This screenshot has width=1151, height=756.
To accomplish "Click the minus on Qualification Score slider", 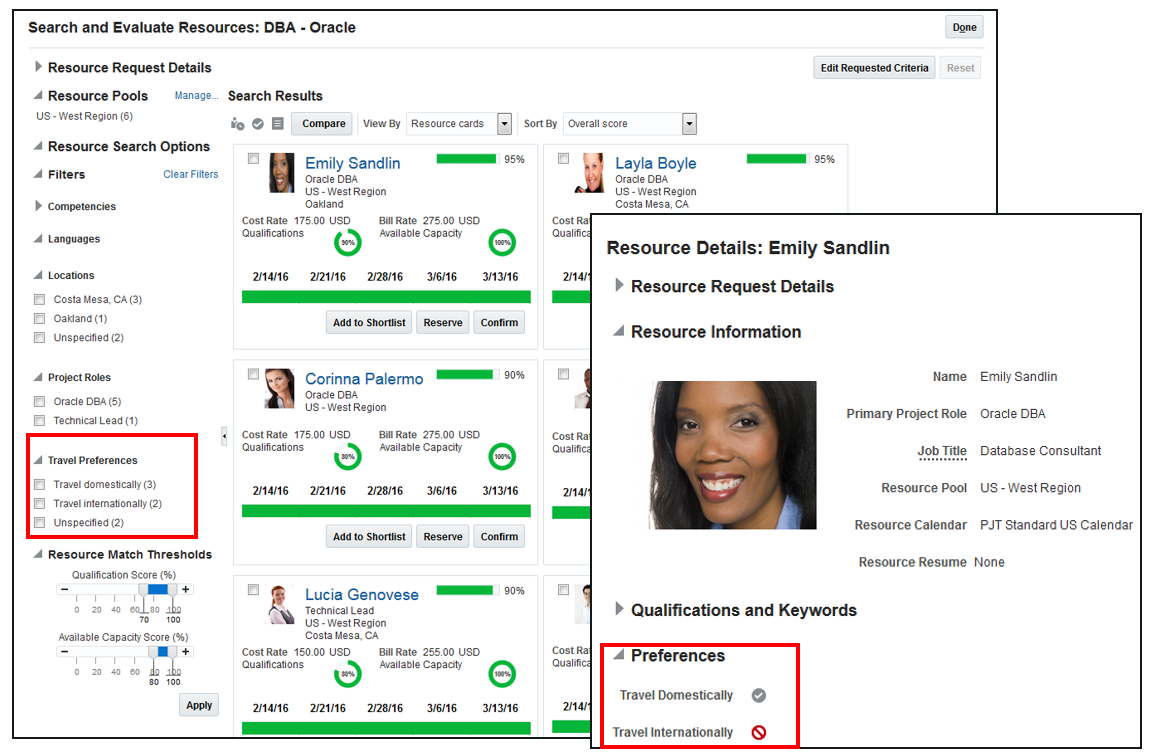I will click(x=65, y=589).
